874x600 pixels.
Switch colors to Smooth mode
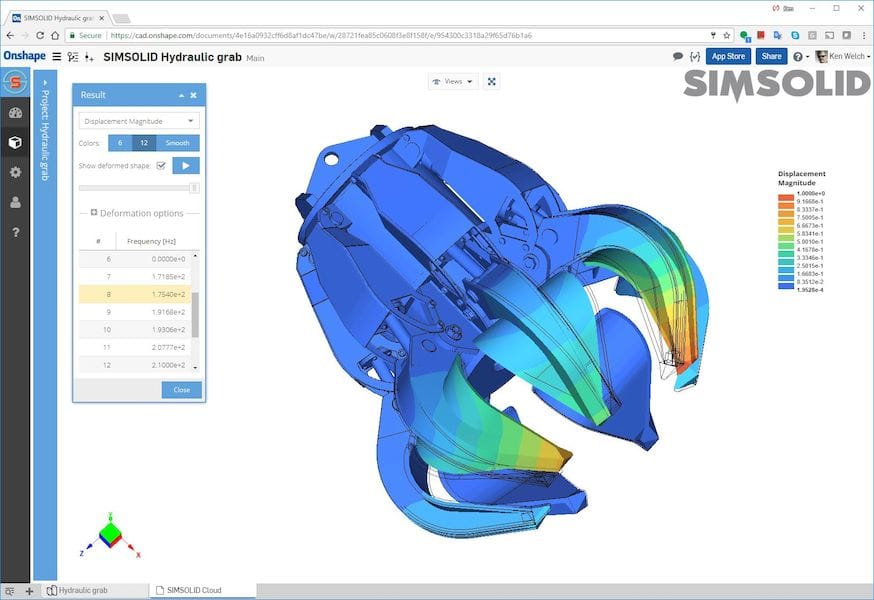click(178, 143)
